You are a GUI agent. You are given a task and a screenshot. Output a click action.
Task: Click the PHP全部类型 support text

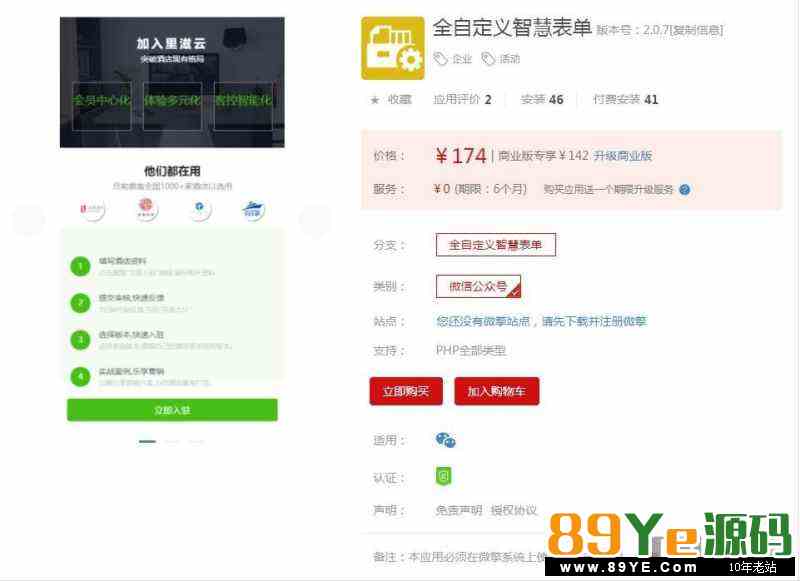[470, 350]
